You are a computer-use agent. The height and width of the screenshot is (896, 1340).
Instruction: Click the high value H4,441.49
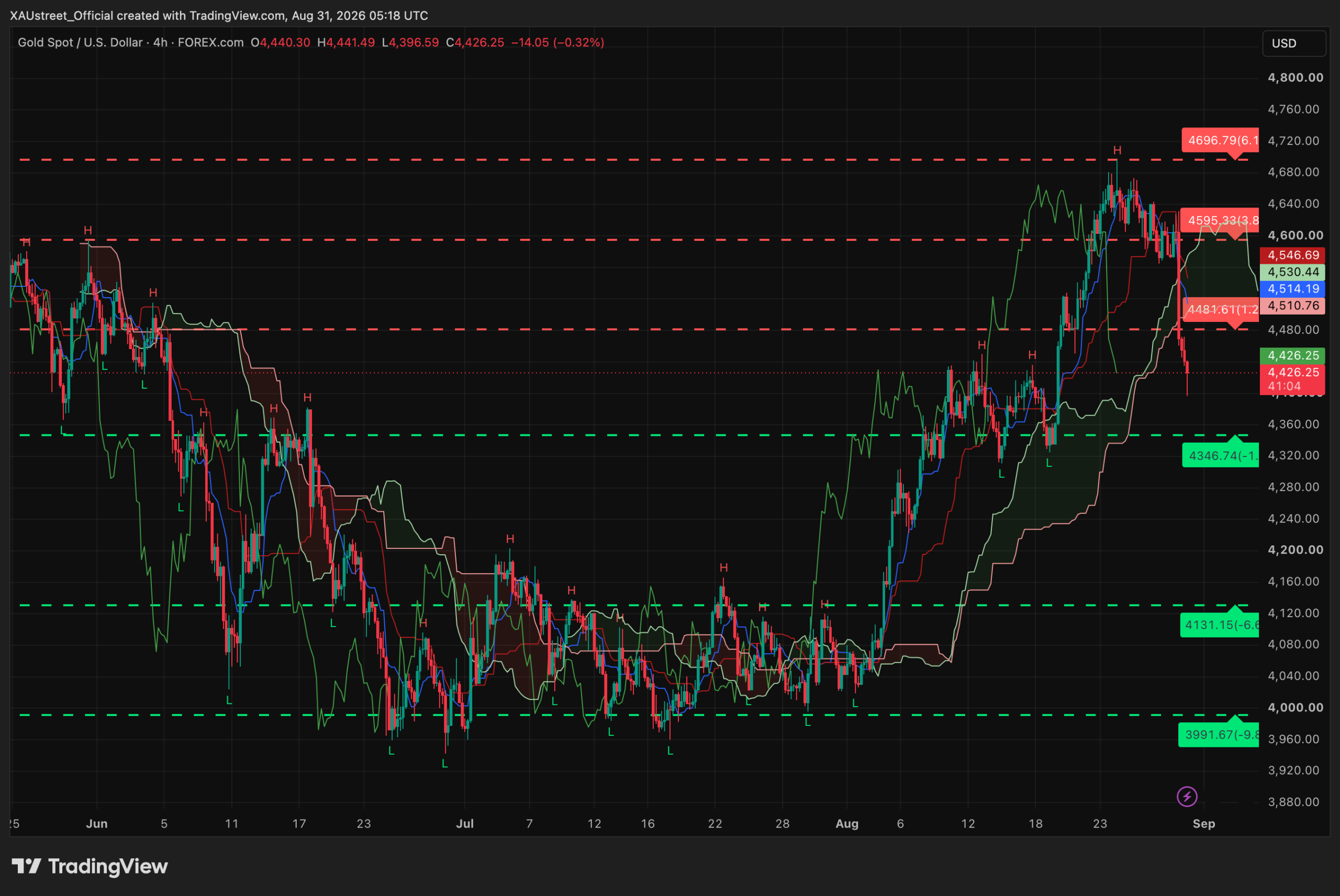click(347, 42)
